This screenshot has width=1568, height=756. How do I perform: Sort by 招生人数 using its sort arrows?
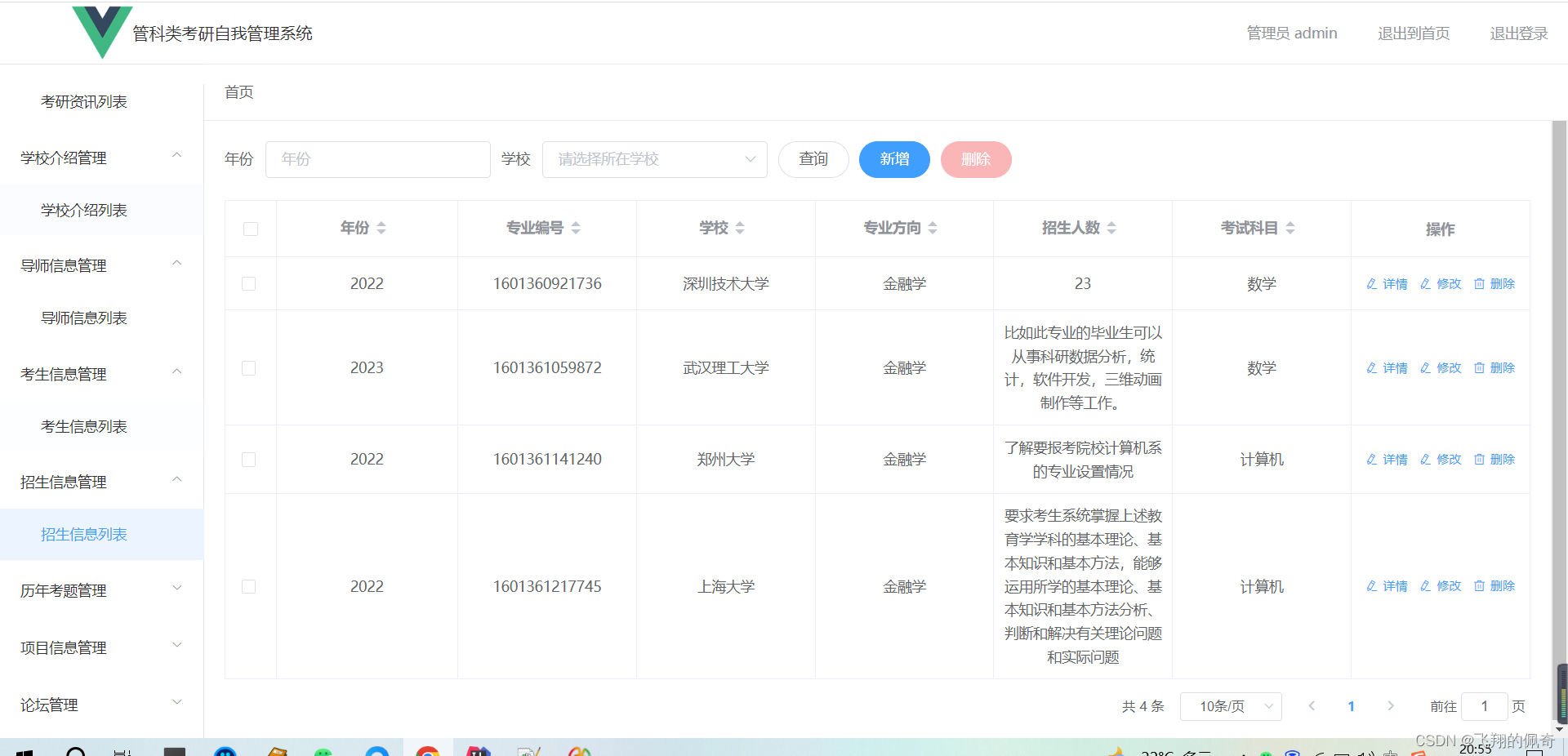click(1111, 228)
